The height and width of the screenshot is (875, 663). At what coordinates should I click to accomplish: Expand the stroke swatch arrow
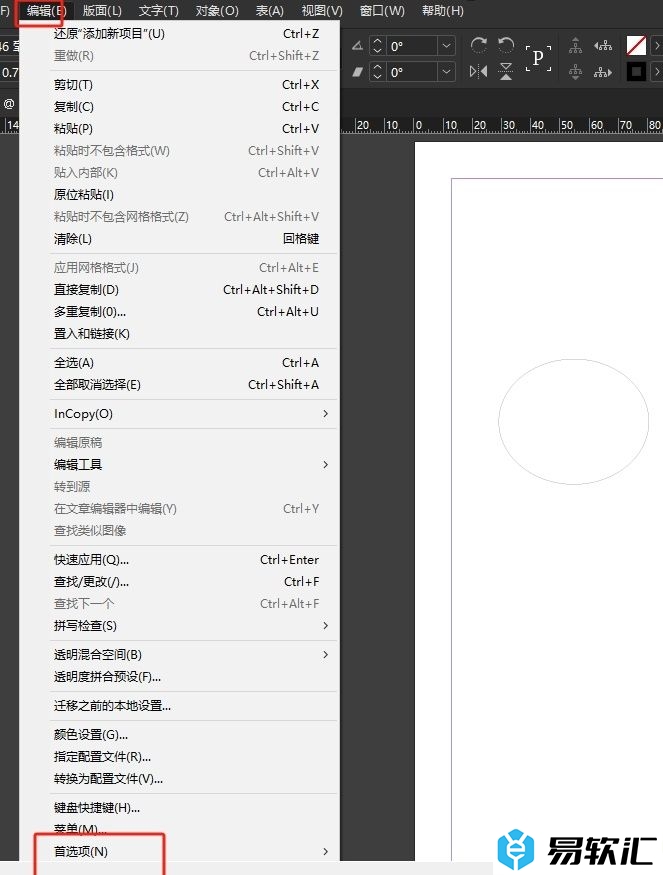pos(657,71)
